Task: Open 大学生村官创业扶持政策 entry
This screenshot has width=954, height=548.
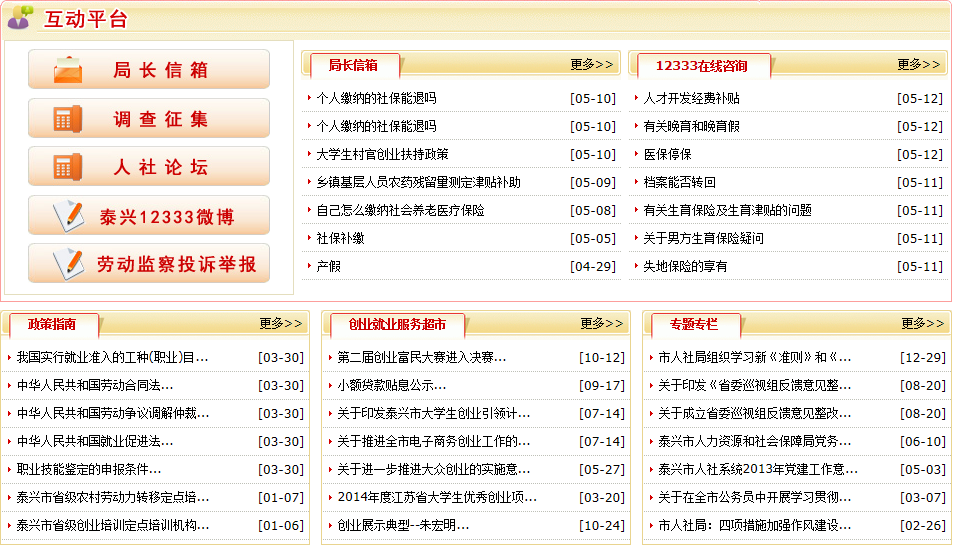Action: pyautogui.click(x=382, y=154)
